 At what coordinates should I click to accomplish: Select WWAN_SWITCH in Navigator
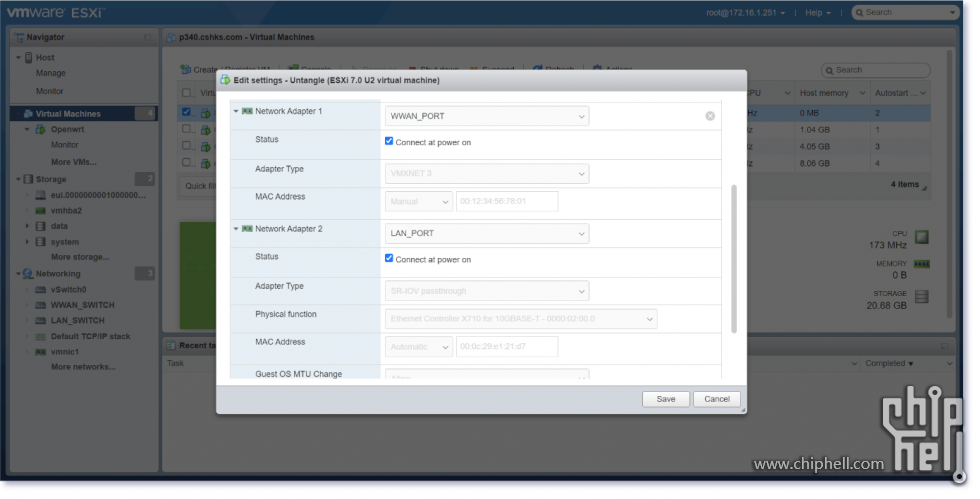(82, 305)
